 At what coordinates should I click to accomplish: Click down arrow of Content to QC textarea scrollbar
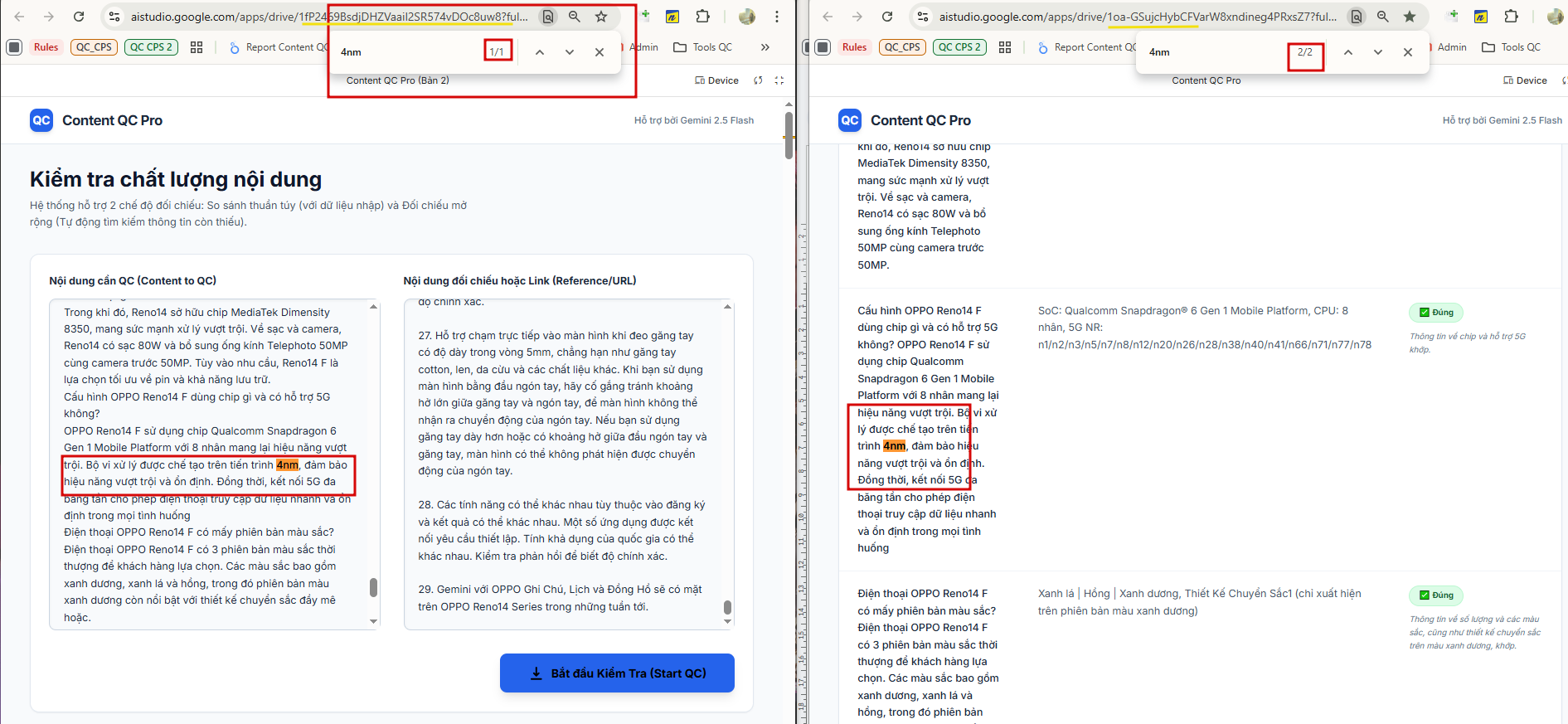coord(373,621)
